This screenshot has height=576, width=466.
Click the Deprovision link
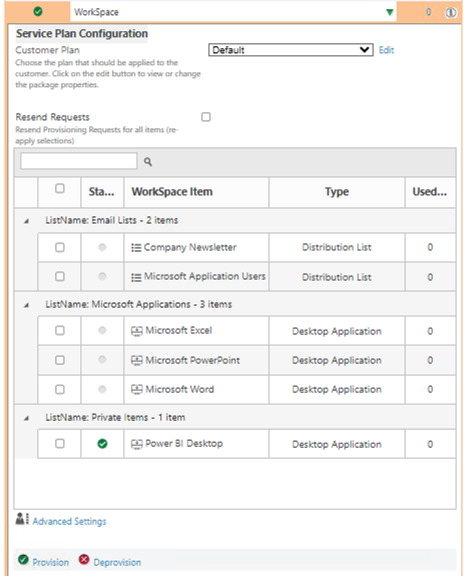click(117, 562)
